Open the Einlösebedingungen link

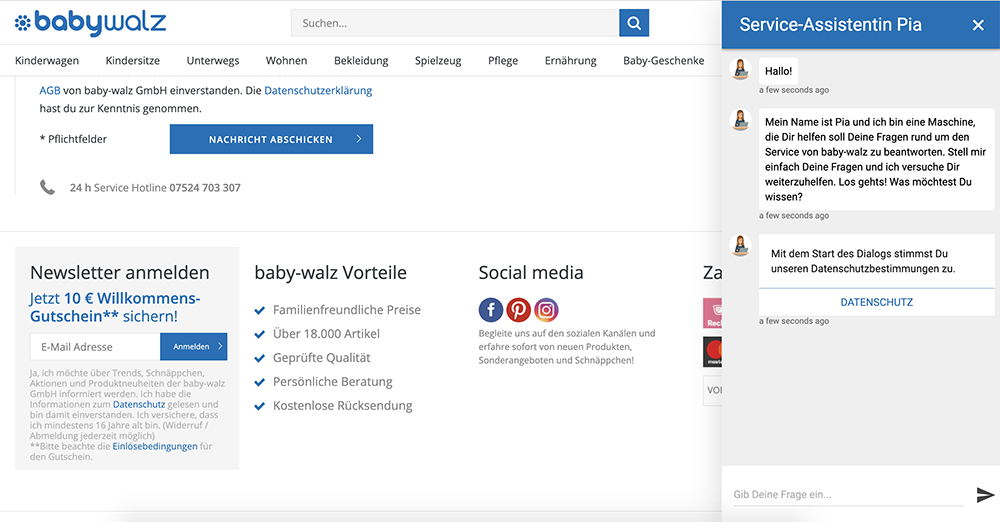click(x=155, y=446)
